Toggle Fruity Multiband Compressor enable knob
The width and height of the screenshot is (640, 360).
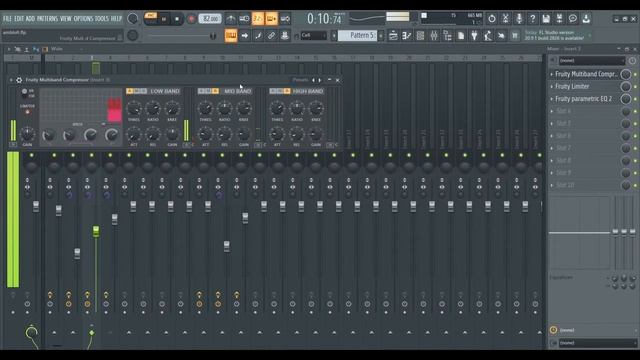coord(625,74)
